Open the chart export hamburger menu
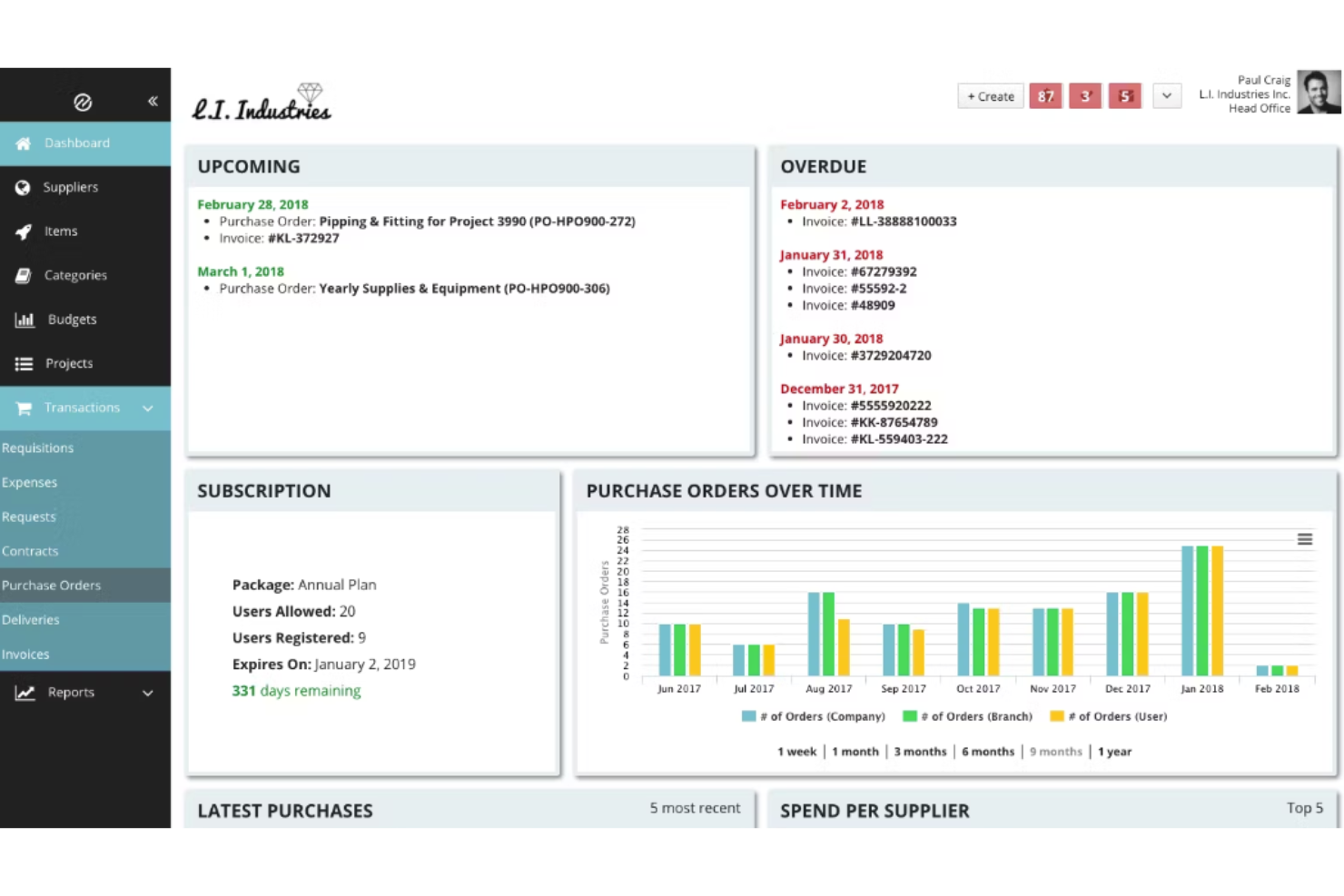Image resolution: width=1344 pixels, height=896 pixels. (1305, 538)
